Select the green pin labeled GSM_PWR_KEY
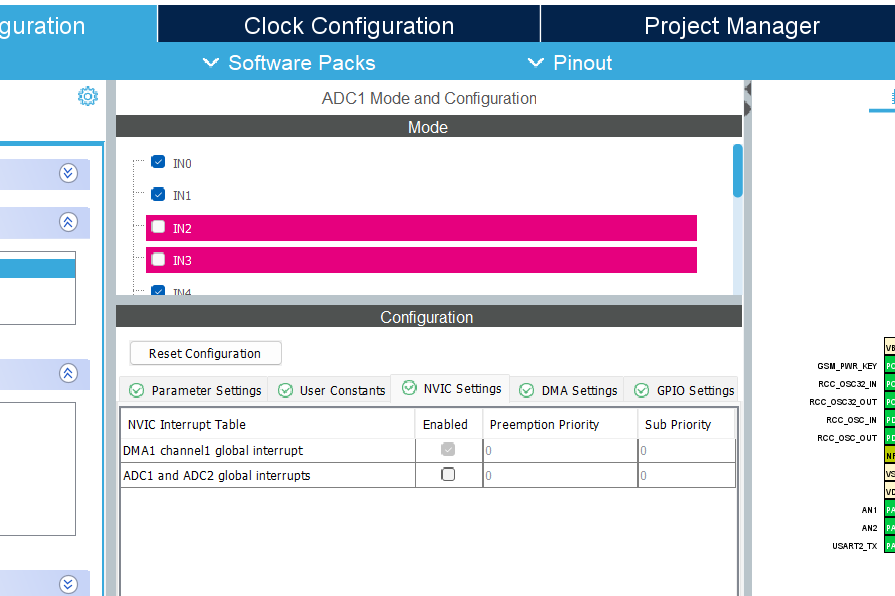The height and width of the screenshot is (596, 895). pyautogui.click(x=889, y=366)
